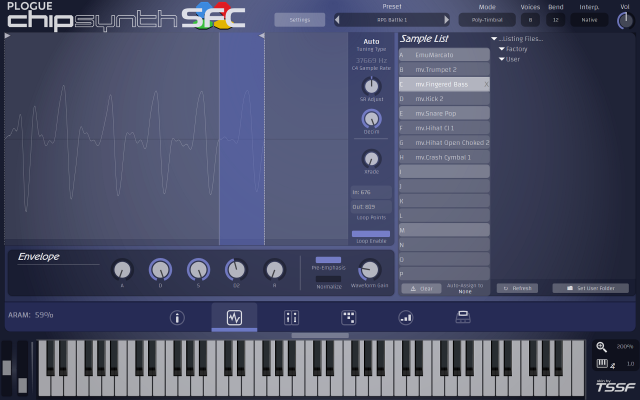Image resolution: width=640 pixels, height=400 pixels.
Task: Go to next preset arrow
Action: coord(447,20)
